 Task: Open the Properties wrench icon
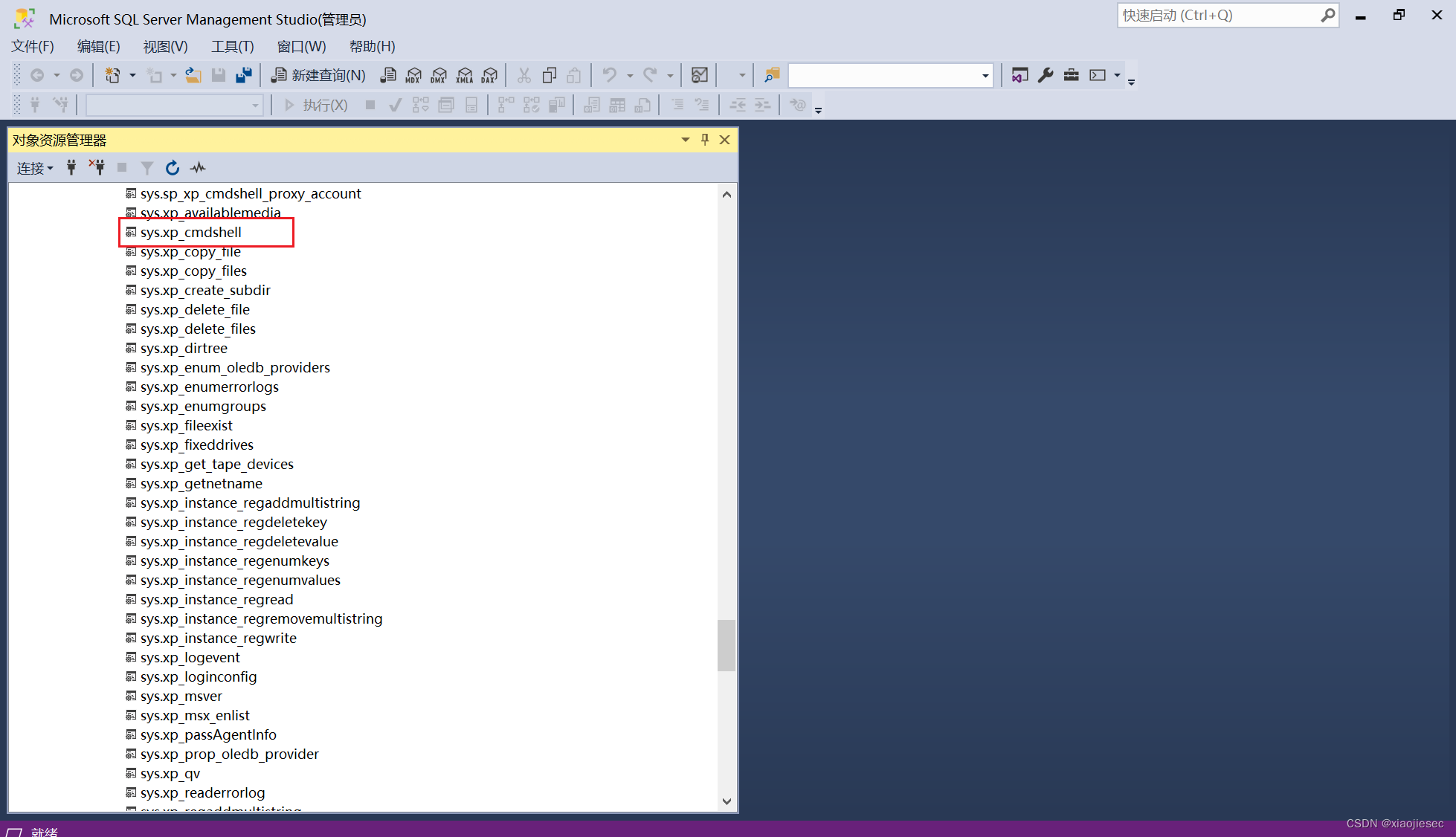[x=1046, y=75]
